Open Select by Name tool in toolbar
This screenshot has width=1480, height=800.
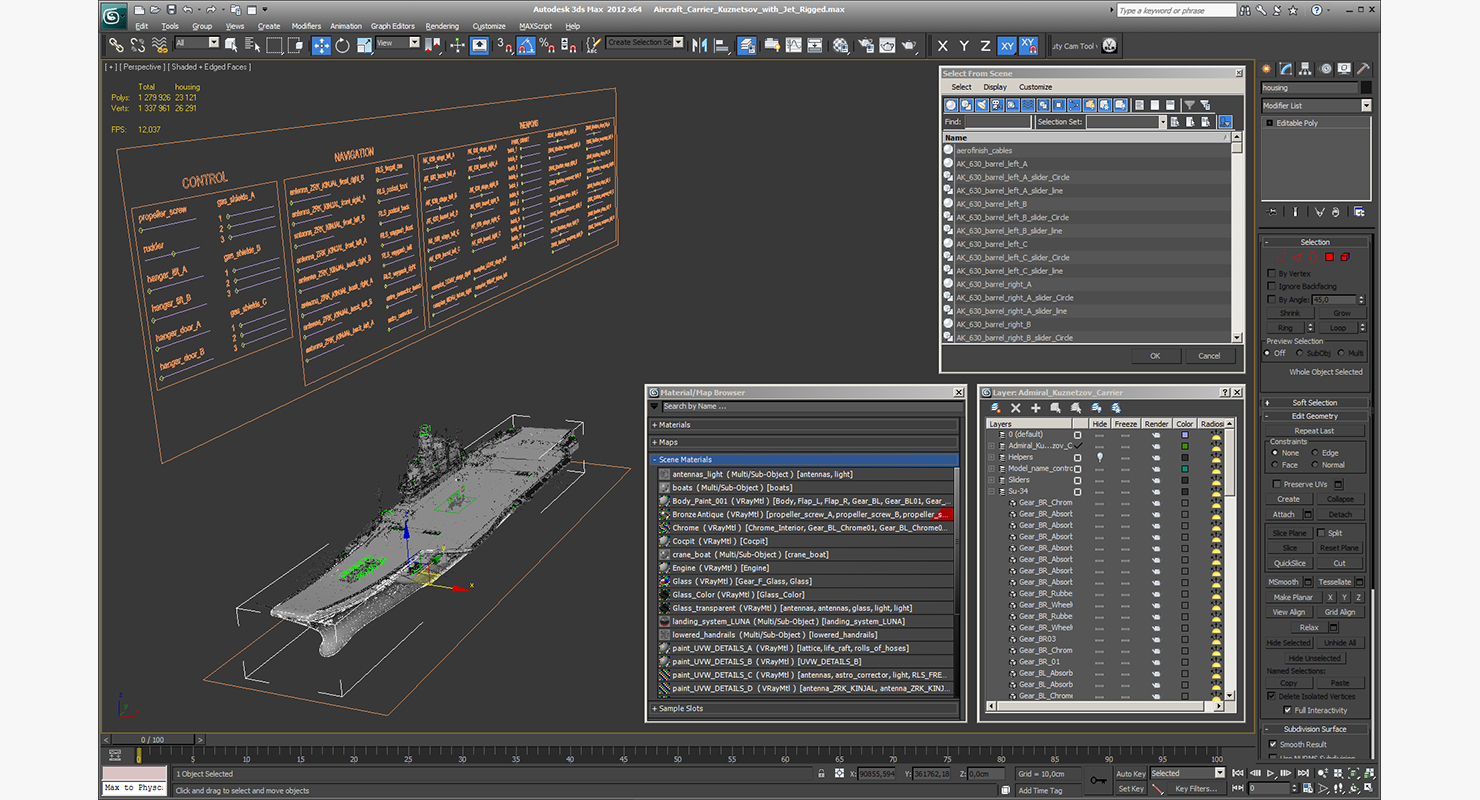(252, 45)
